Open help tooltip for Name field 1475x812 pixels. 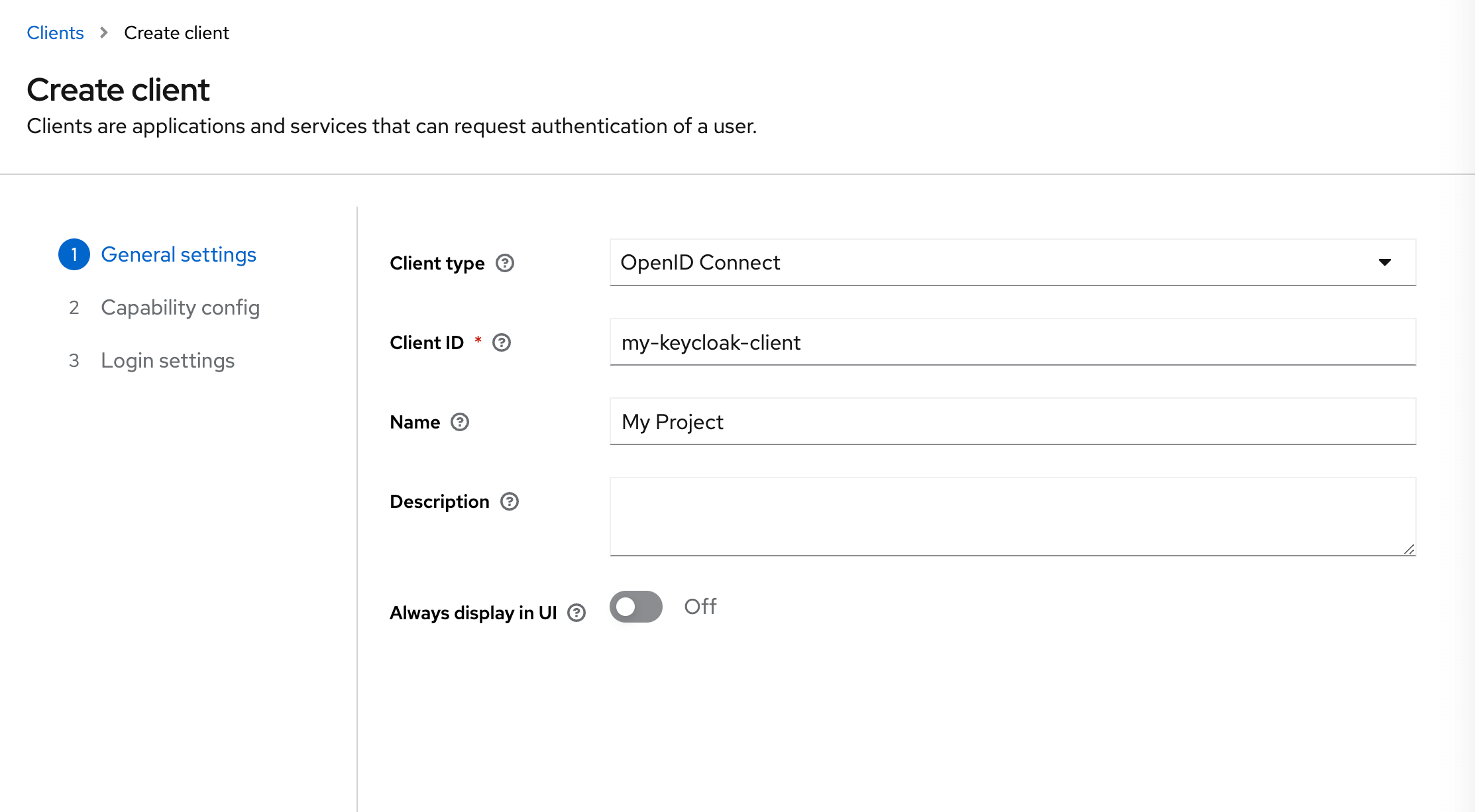[x=460, y=422]
